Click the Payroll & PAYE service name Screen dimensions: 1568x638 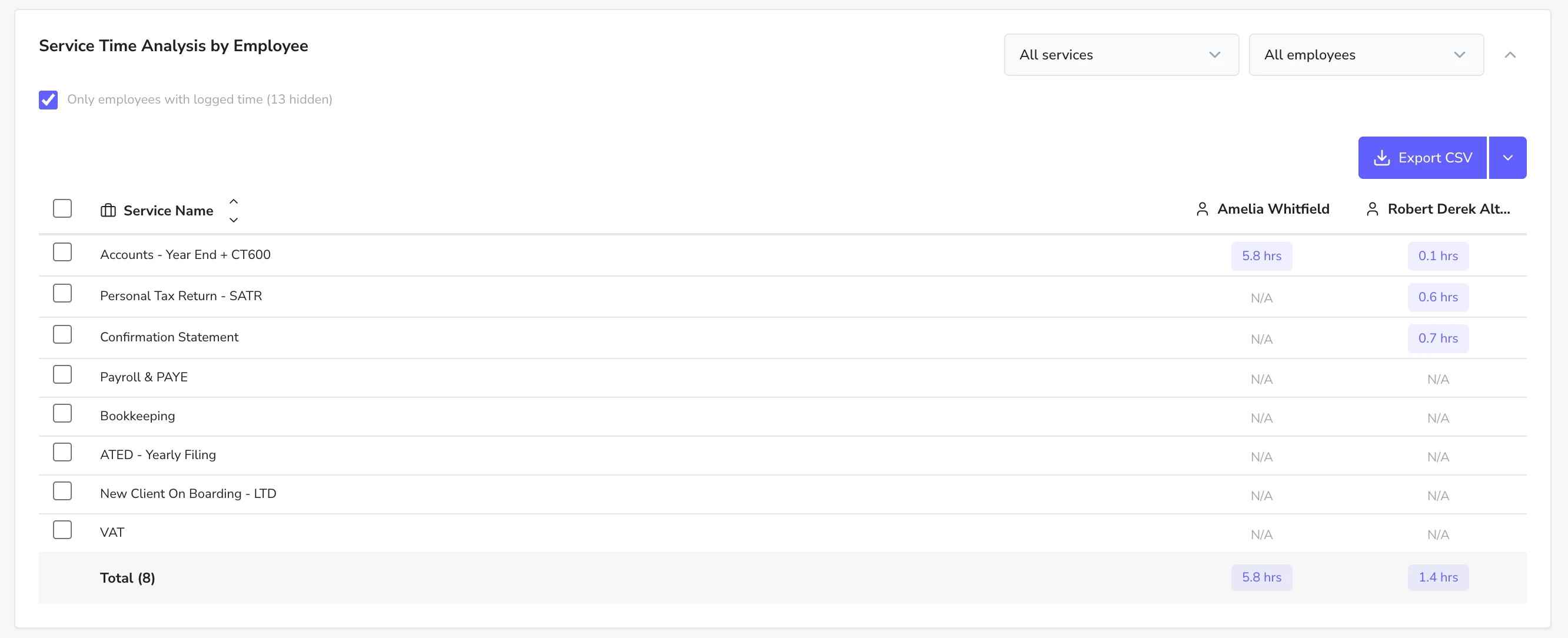(x=144, y=377)
